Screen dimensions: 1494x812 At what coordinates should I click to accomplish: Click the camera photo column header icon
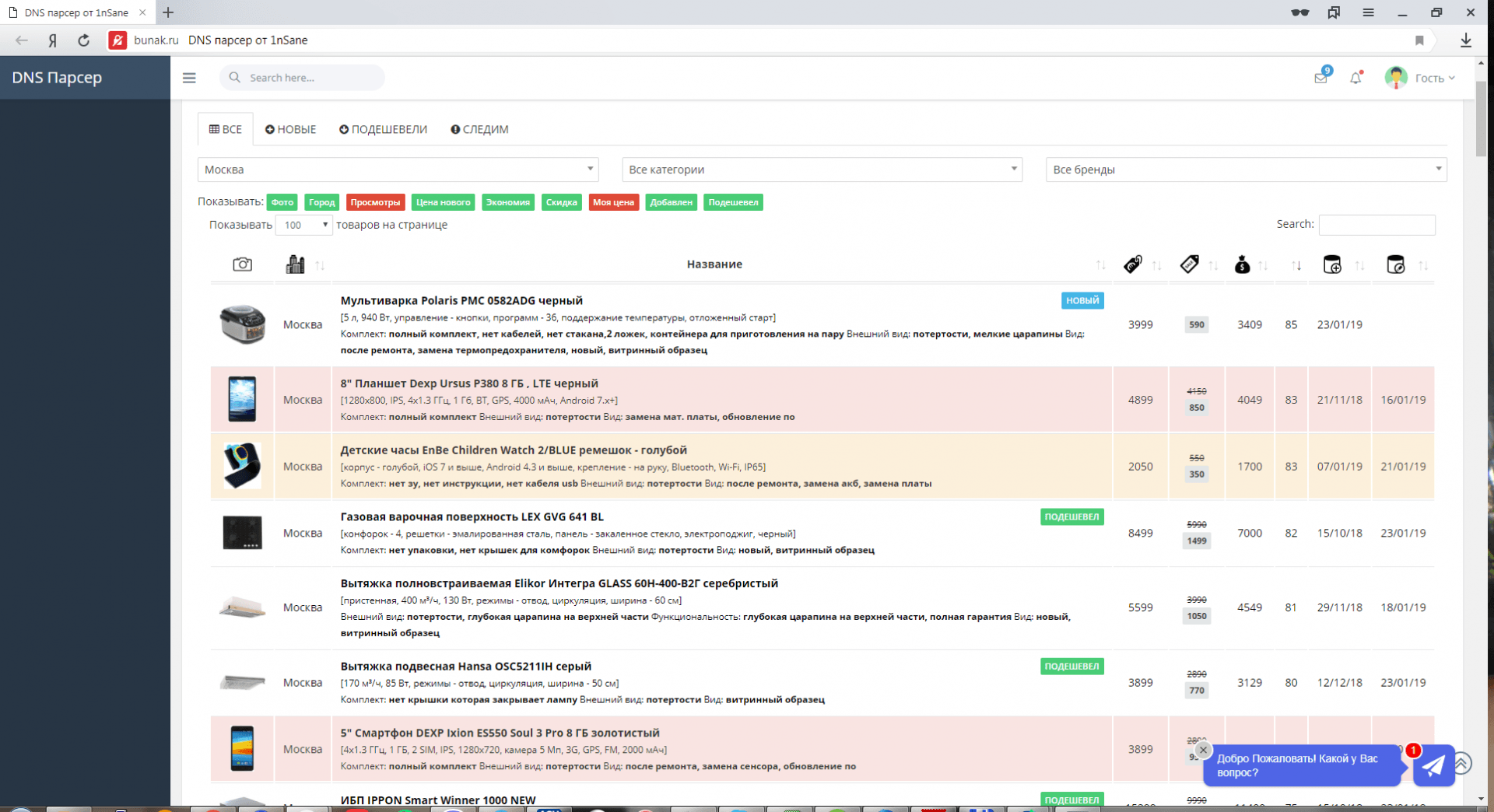pos(242,264)
